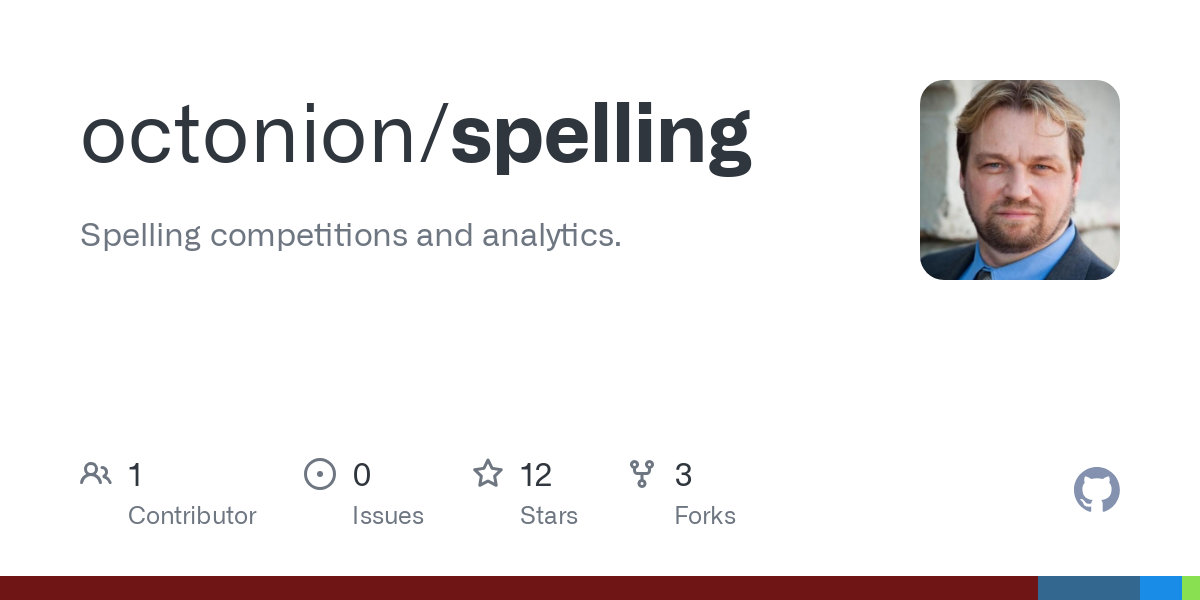Click the stars count 12
Image resolution: width=1200 pixels, height=600 pixels.
tap(536, 475)
